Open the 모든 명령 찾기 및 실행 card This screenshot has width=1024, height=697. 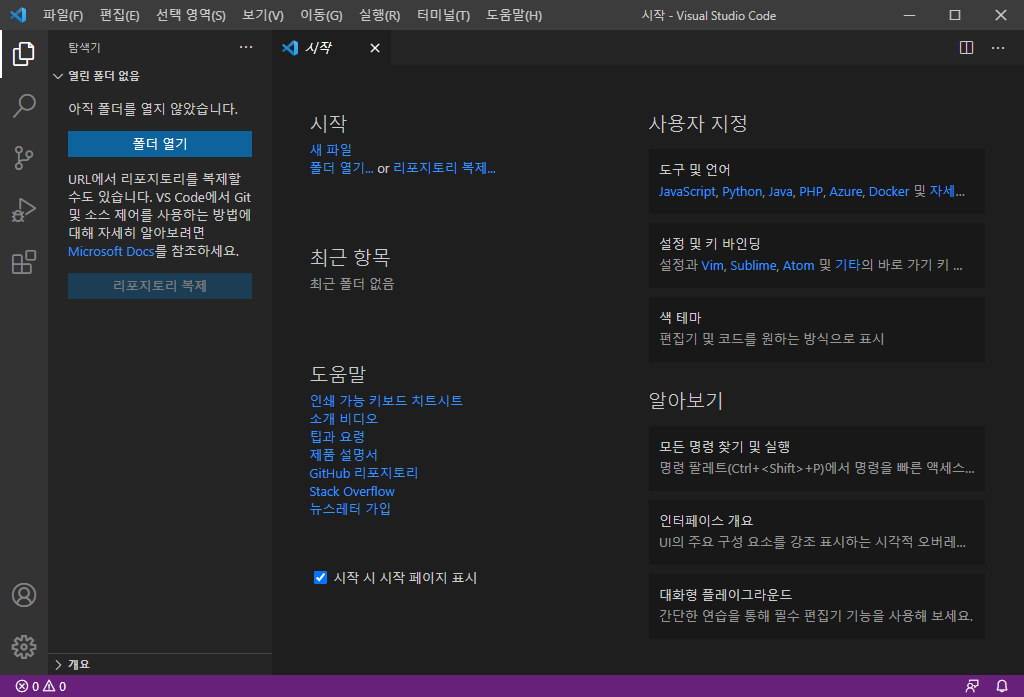[x=816, y=459]
